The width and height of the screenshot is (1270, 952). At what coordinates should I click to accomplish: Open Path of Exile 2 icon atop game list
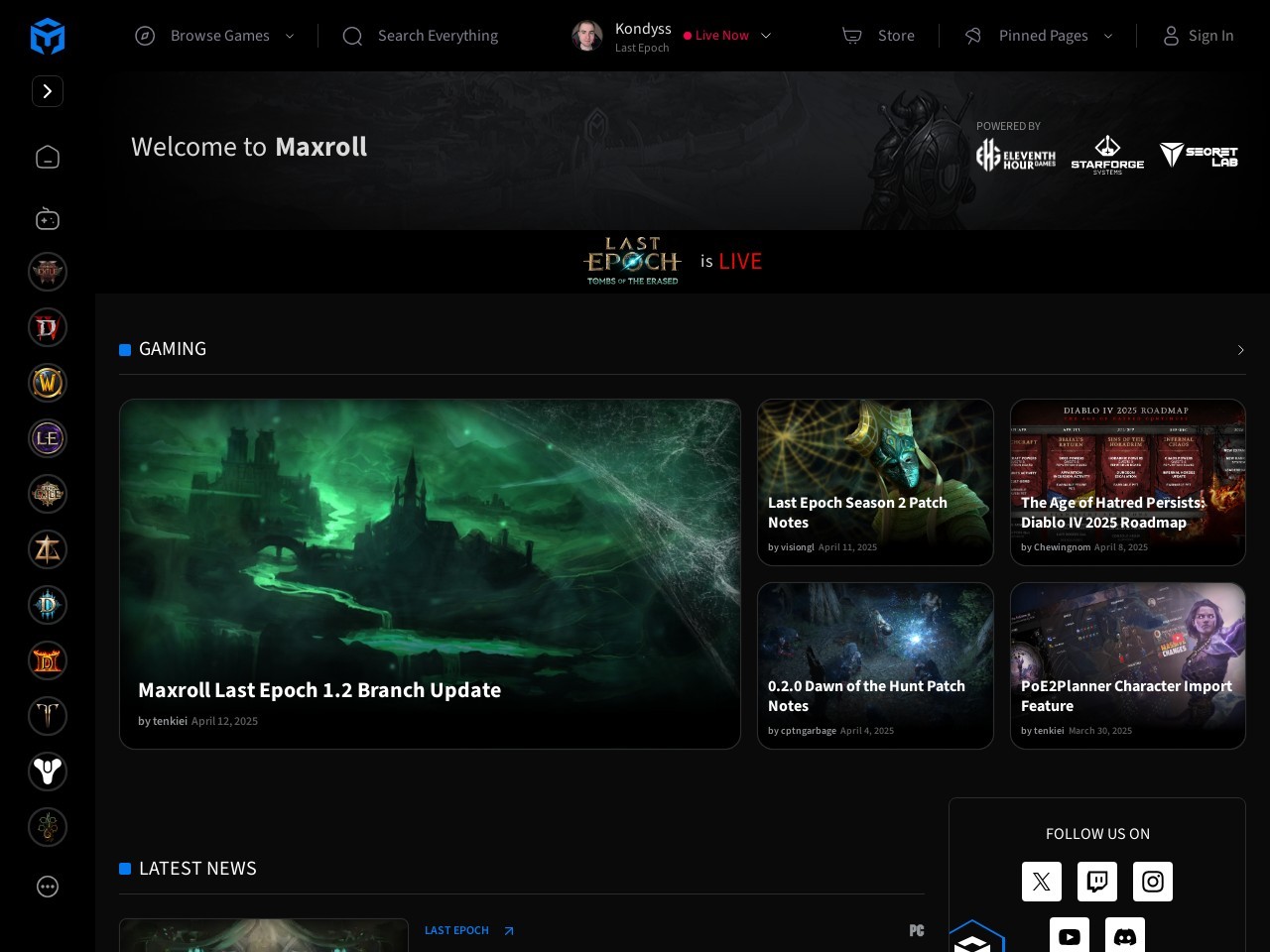click(48, 272)
